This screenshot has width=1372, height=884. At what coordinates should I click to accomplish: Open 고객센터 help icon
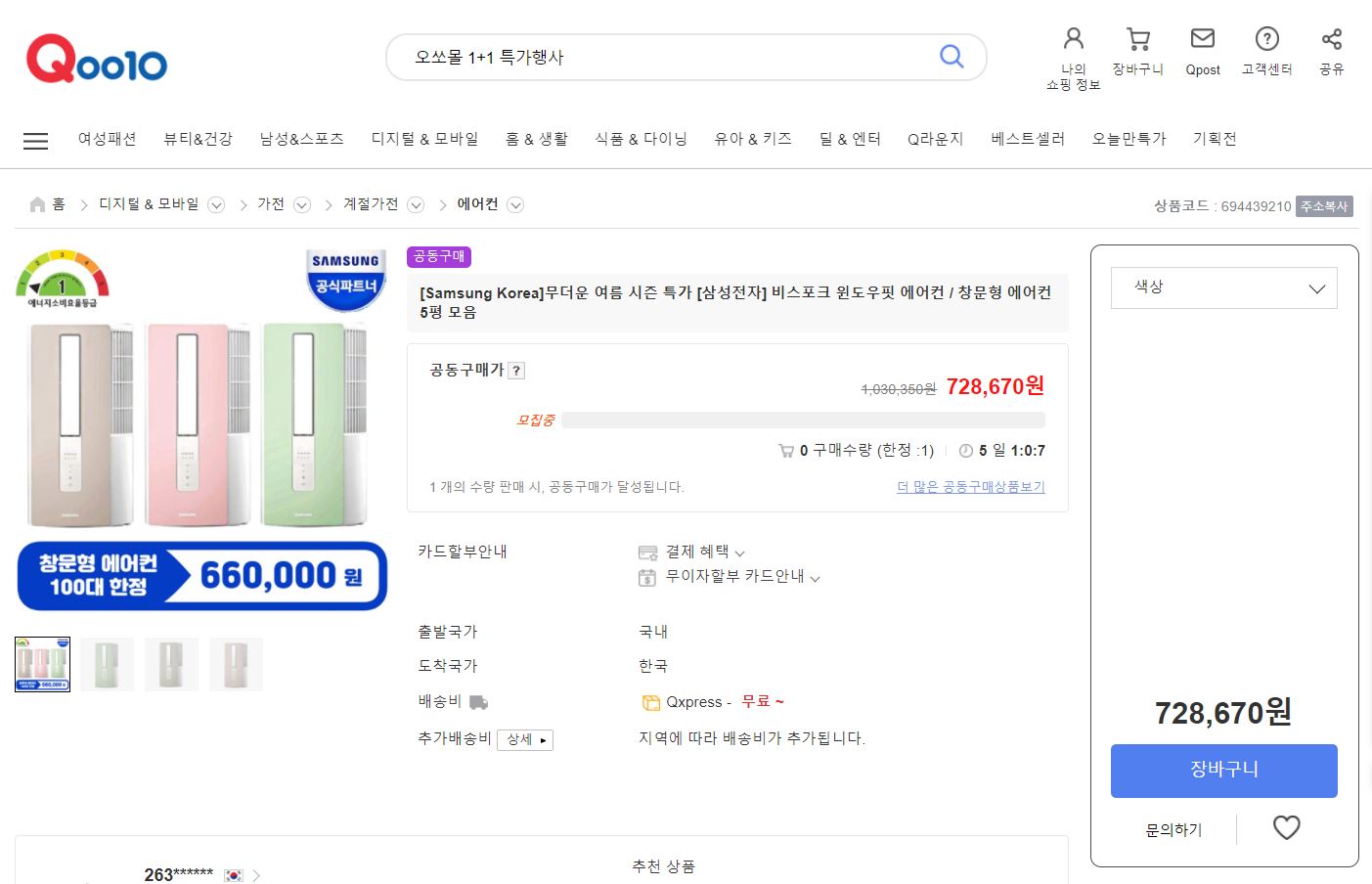click(1267, 38)
